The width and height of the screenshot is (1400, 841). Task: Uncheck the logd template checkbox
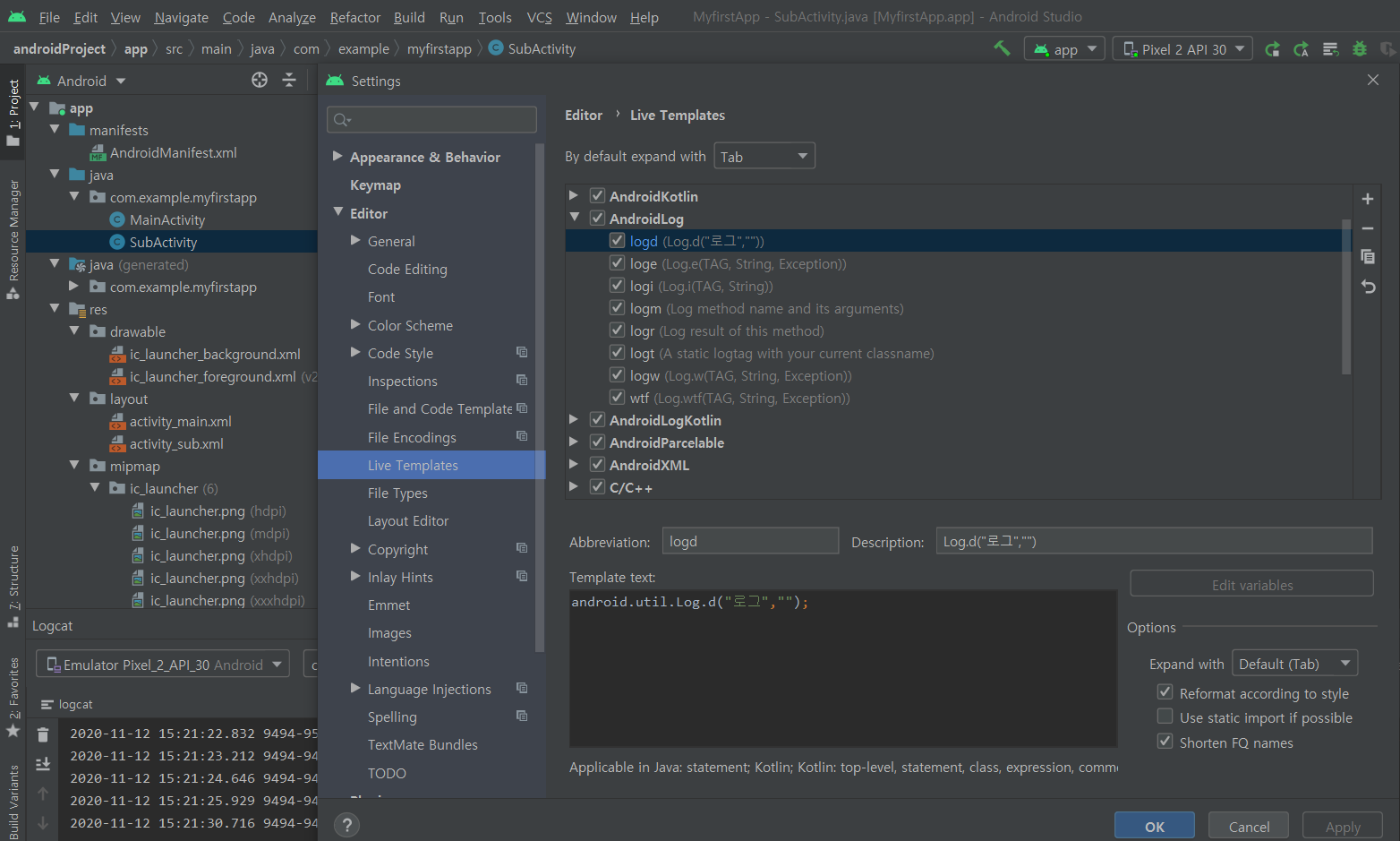point(617,240)
